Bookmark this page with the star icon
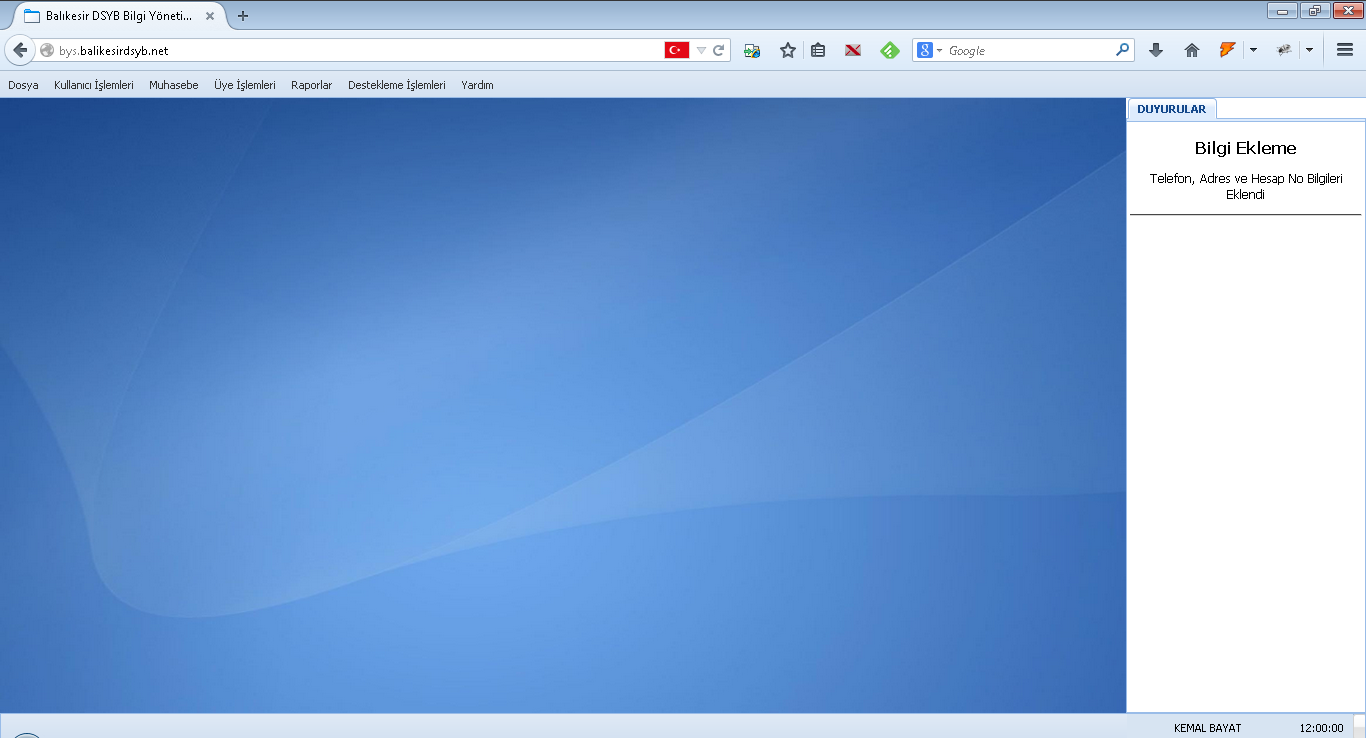 coord(788,50)
